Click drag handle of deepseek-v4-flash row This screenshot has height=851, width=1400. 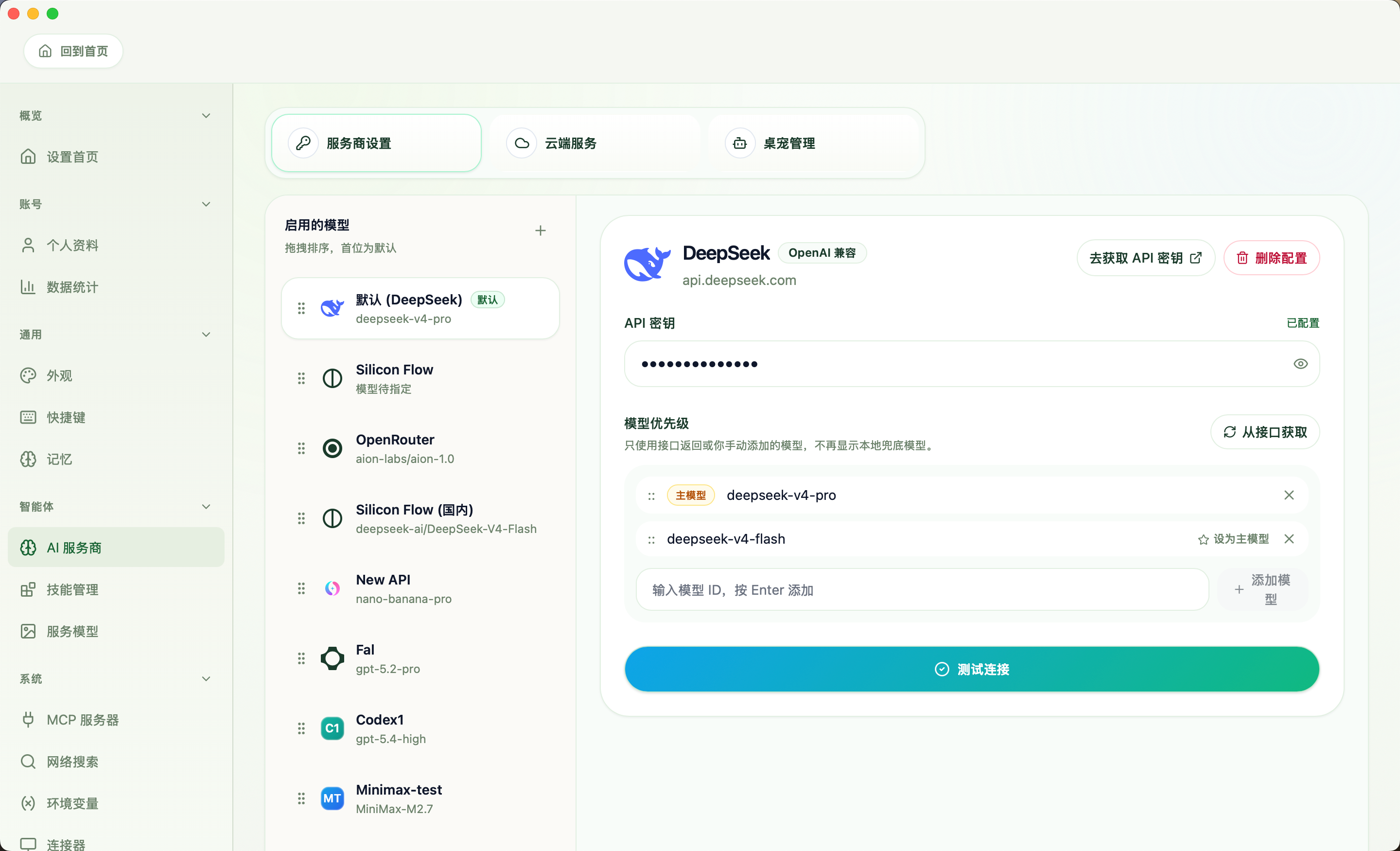[x=651, y=539]
